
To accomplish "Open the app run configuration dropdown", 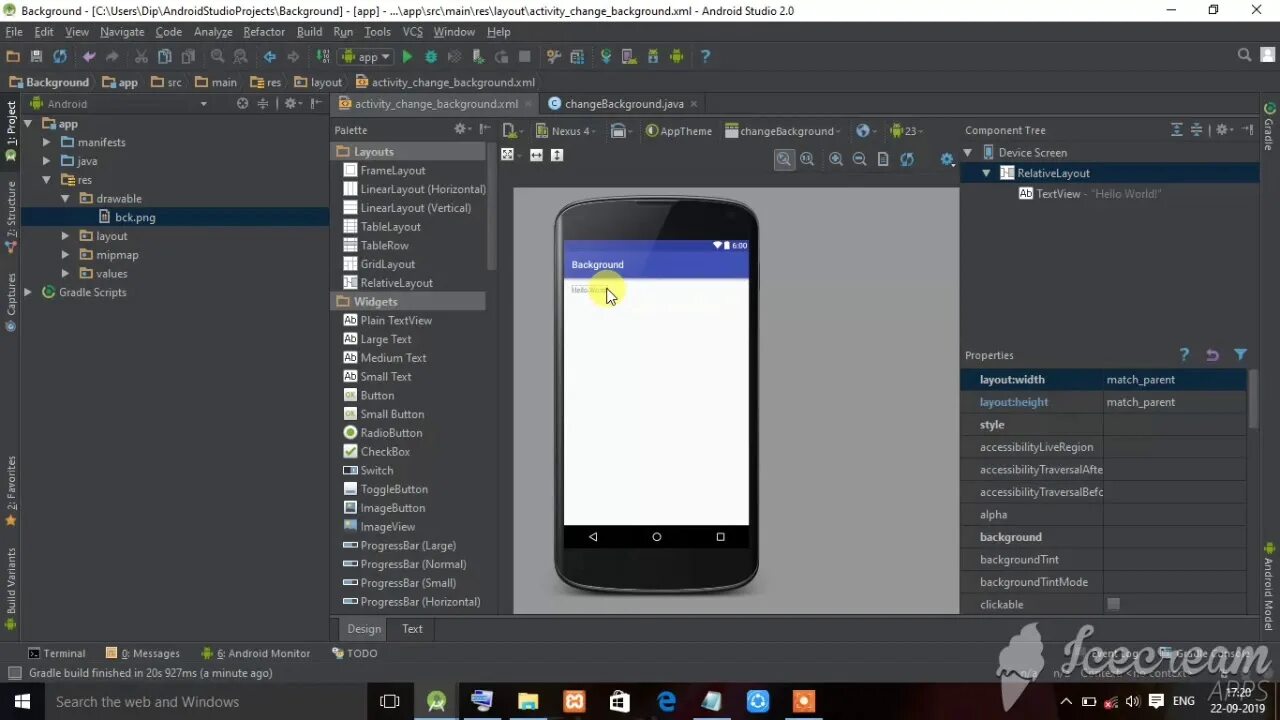I will [x=368, y=57].
